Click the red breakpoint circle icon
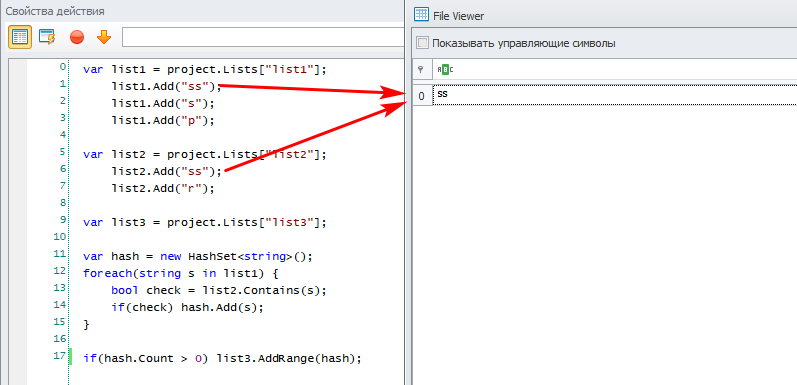This screenshot has height=385, width=797. (77, 37)
